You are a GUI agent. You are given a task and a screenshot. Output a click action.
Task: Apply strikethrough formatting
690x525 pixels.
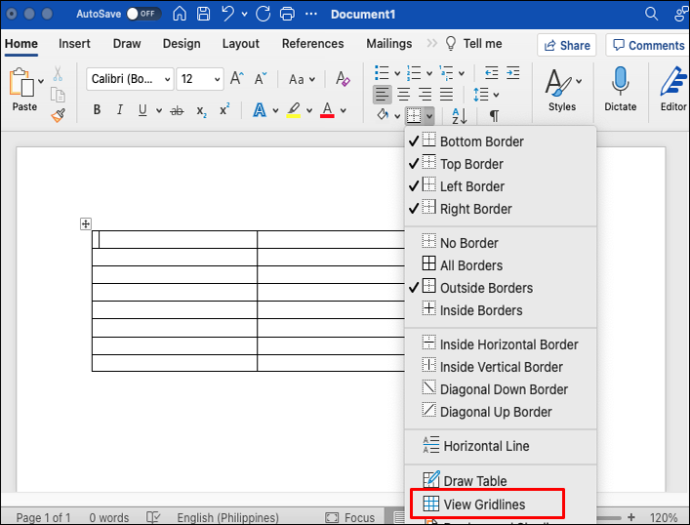177,110
